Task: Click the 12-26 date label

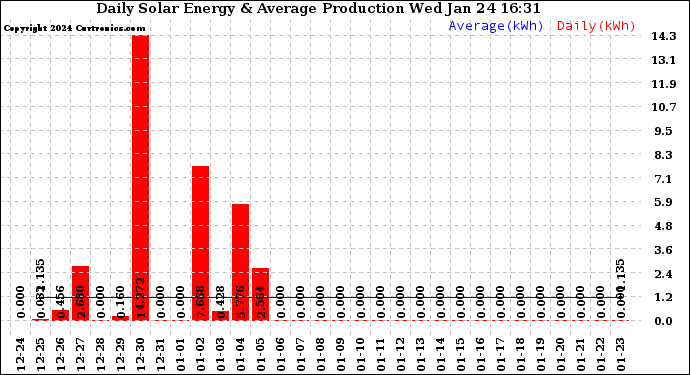Action: click(x=61, y=355)
